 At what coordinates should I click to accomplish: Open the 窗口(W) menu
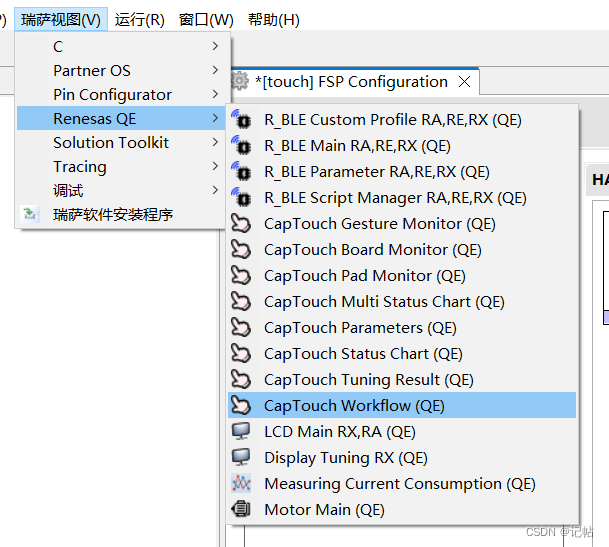[x=206, y=20]
